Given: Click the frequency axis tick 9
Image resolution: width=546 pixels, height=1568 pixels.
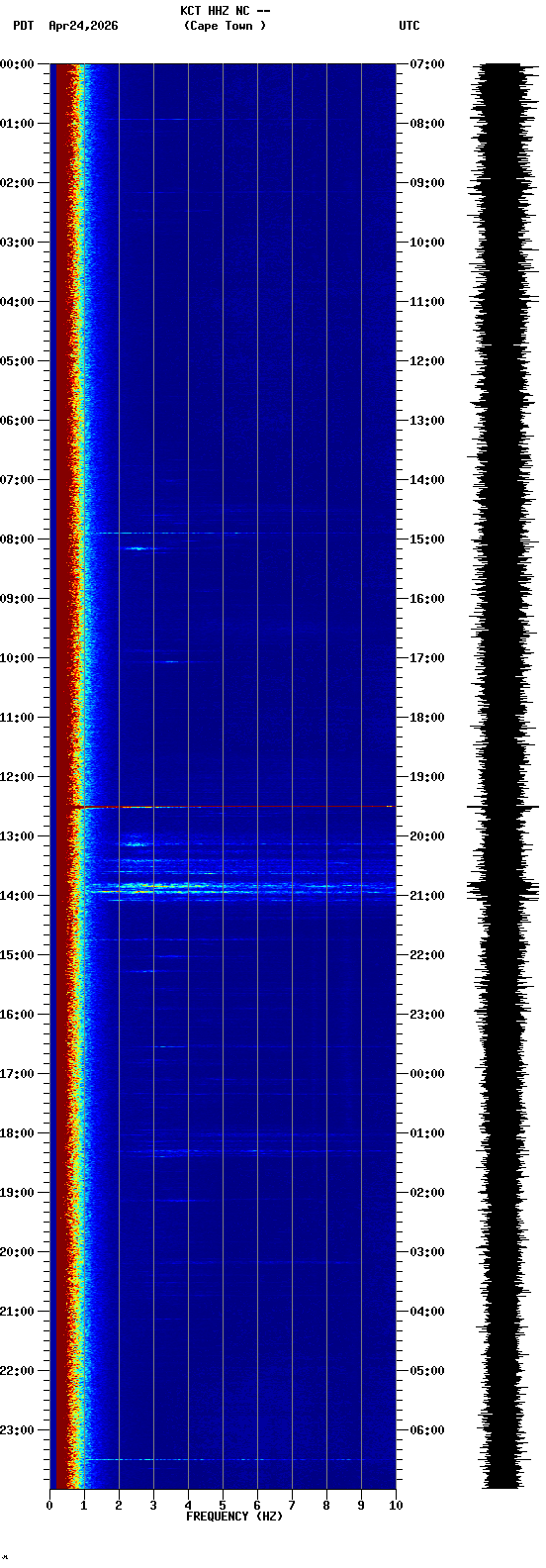Looking at the screenshot, I should tap(361, 1506).
